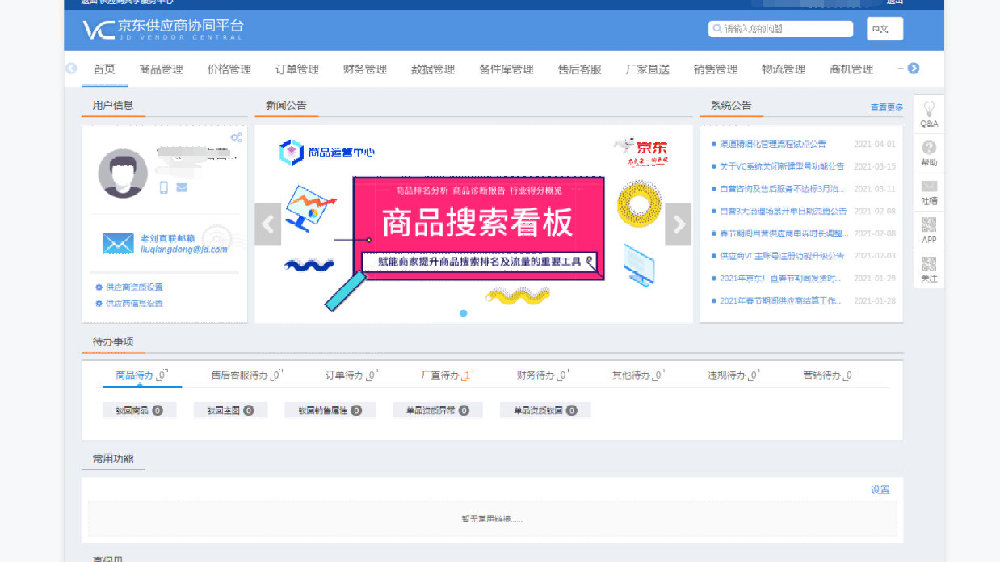Select the 营销待办 tab
The image size is (1000, 562).
(x=828, y=375)
